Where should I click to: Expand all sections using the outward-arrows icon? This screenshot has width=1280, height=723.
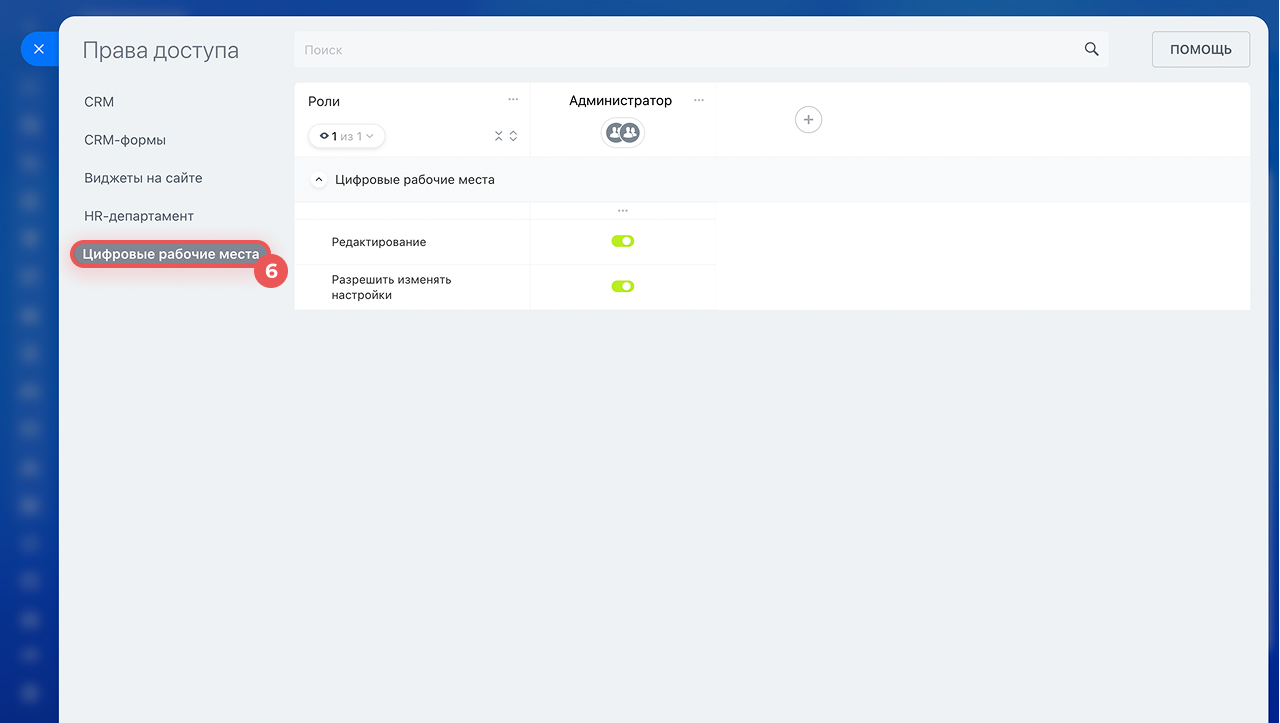pyautogui.click(x=514, y=136)
